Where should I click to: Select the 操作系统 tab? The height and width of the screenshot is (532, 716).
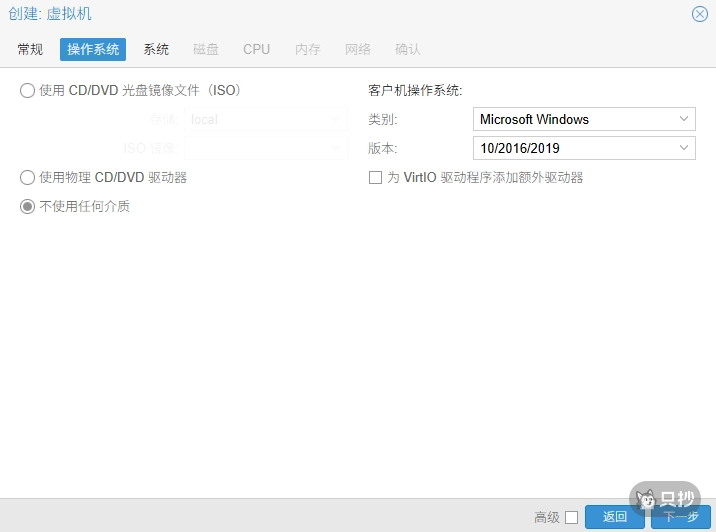93,49
